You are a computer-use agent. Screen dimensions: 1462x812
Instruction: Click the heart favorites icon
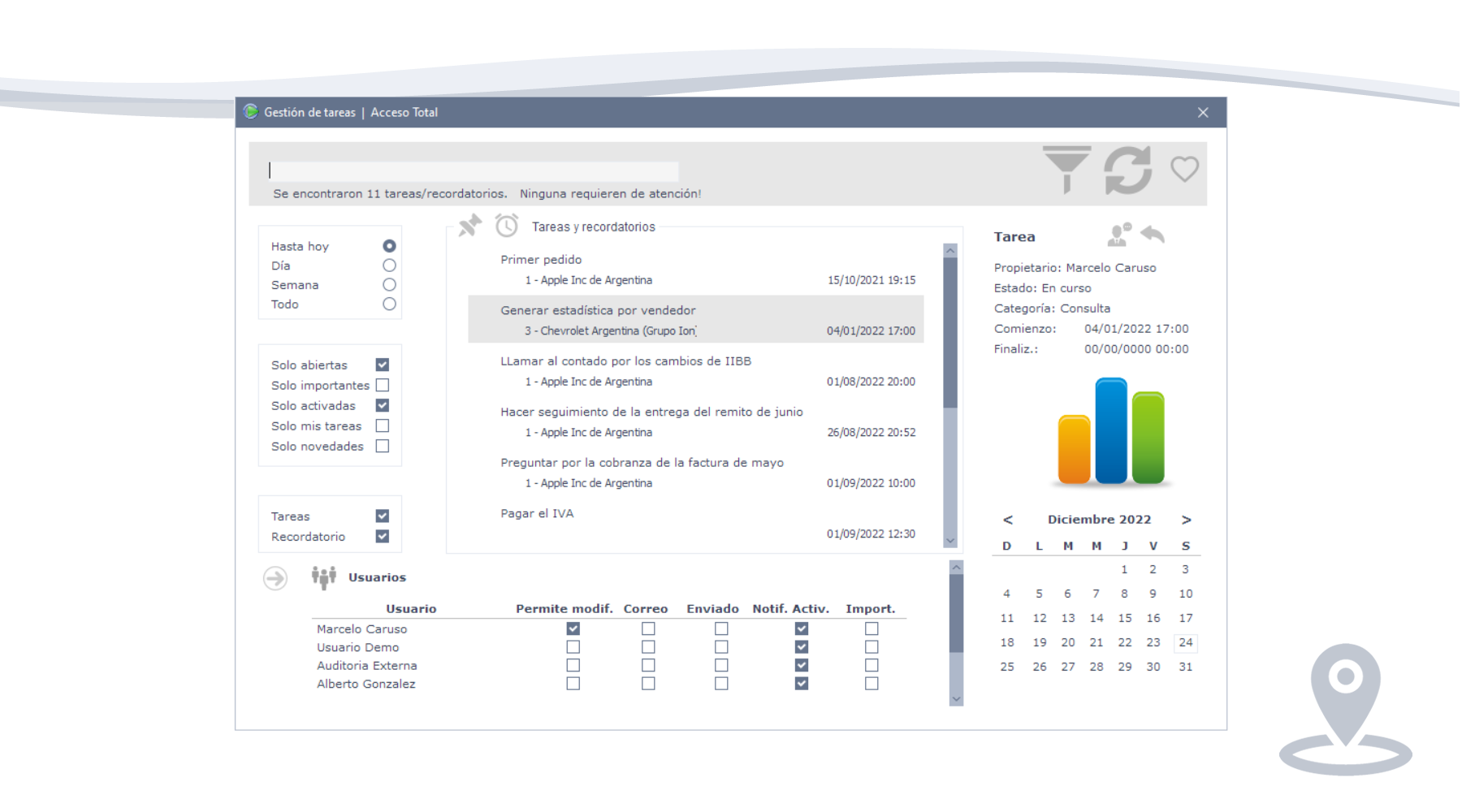point(1184,169)
